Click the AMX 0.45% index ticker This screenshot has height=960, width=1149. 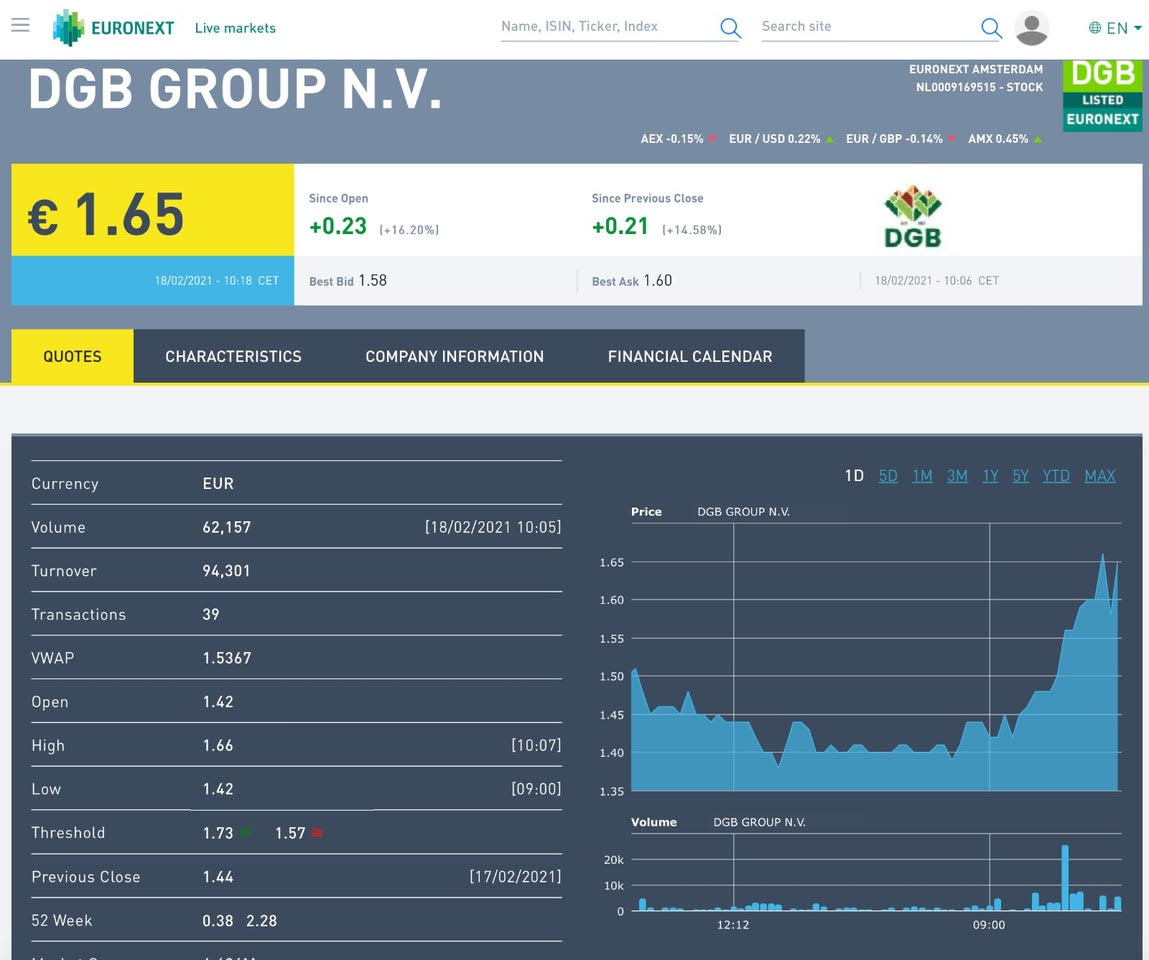tap(1005, 139)
